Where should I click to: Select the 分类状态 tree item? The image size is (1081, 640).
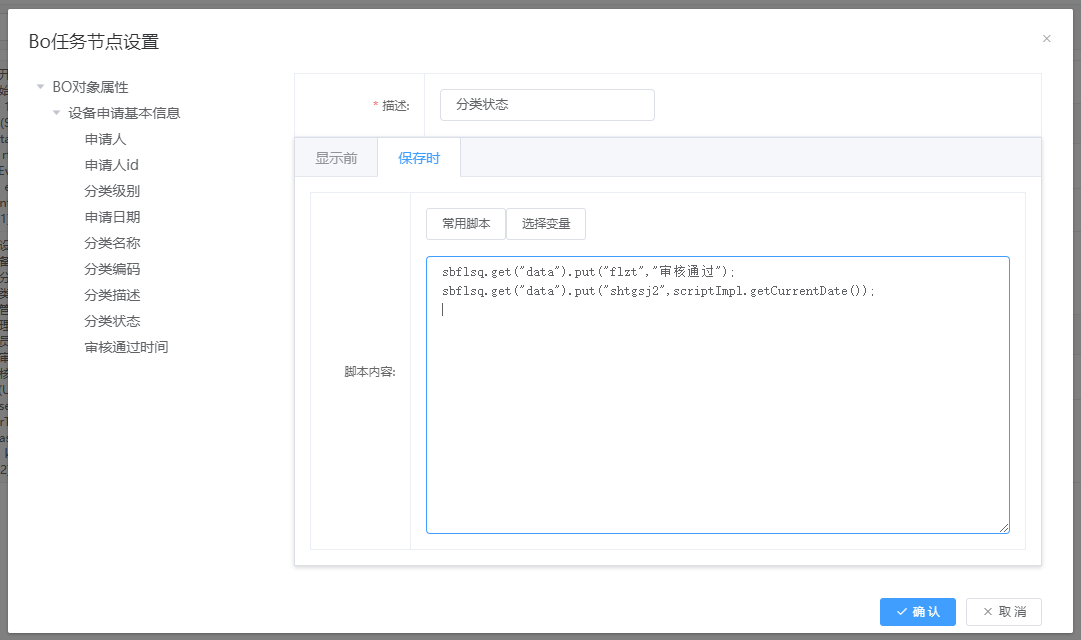pos(112,321)
